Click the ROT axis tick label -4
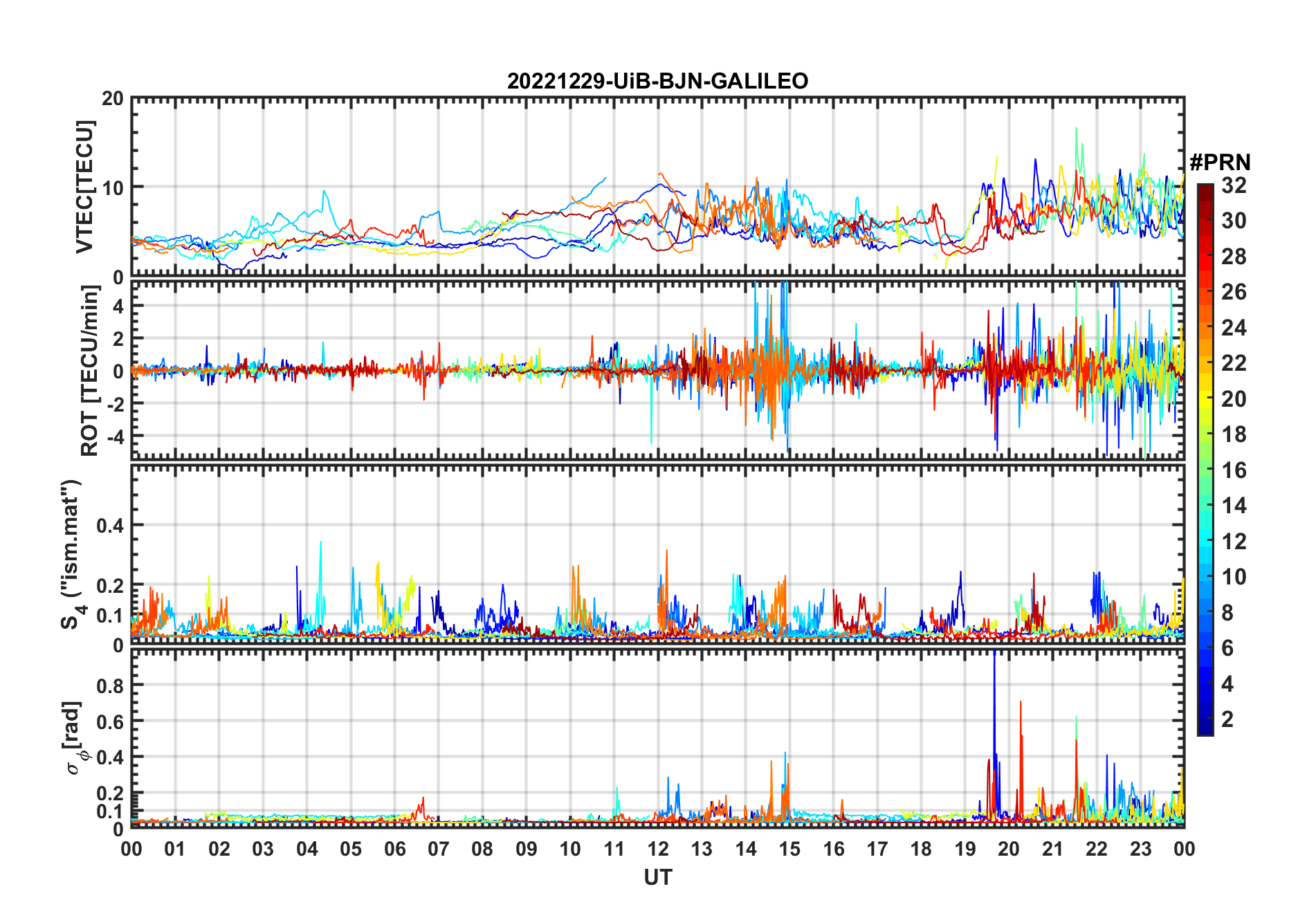This screenshot has height=920, width=1316. (116, 436)
